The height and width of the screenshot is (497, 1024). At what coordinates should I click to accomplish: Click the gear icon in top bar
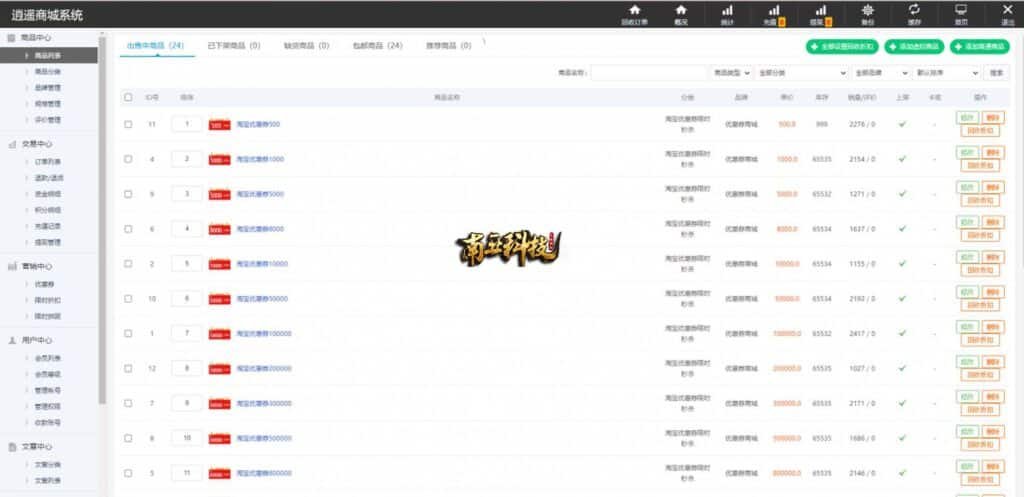click(x=867, y=10)
